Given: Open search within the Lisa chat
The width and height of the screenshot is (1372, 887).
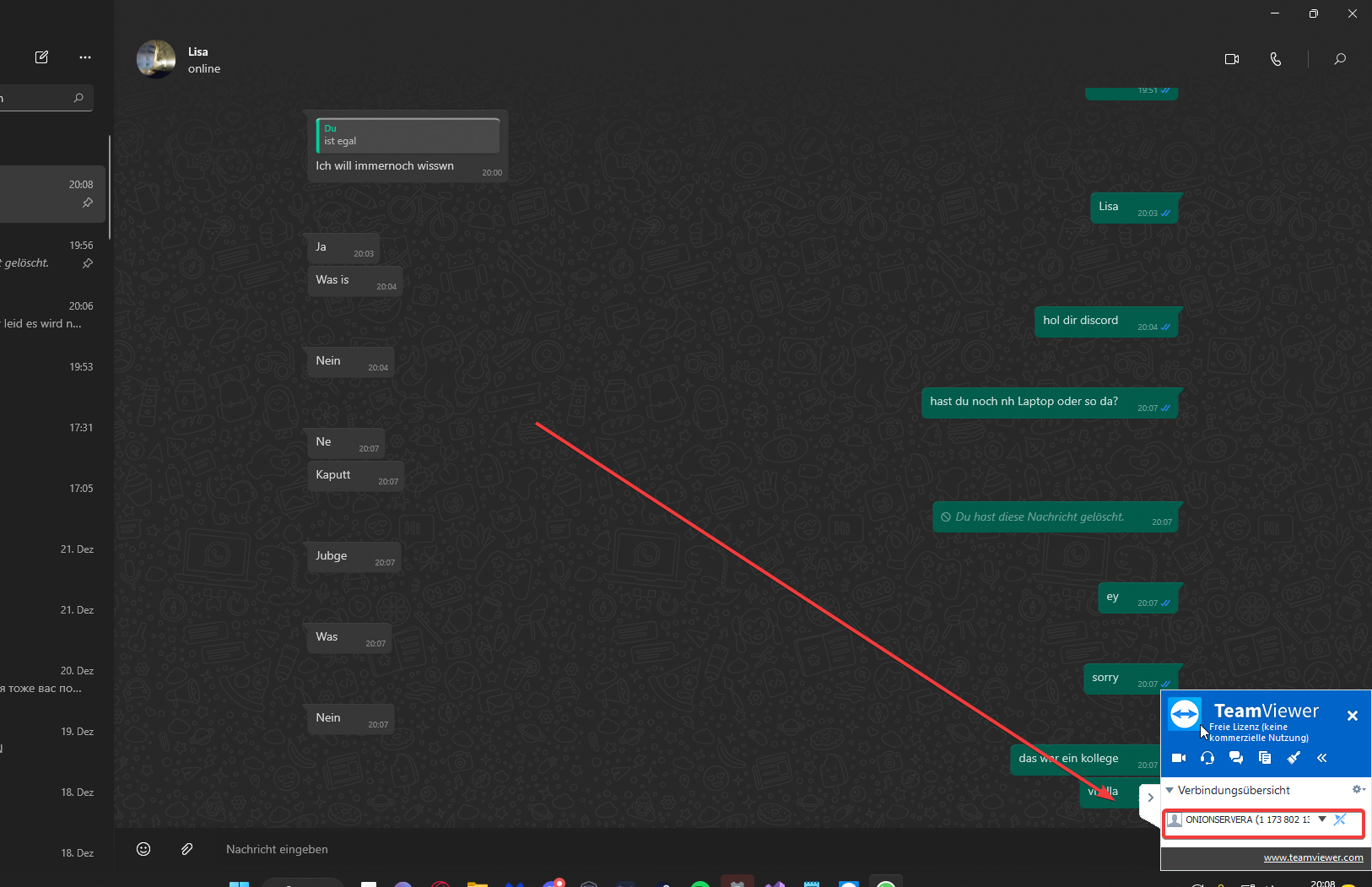Looking at the screenshot, I should pos(1339,59).
